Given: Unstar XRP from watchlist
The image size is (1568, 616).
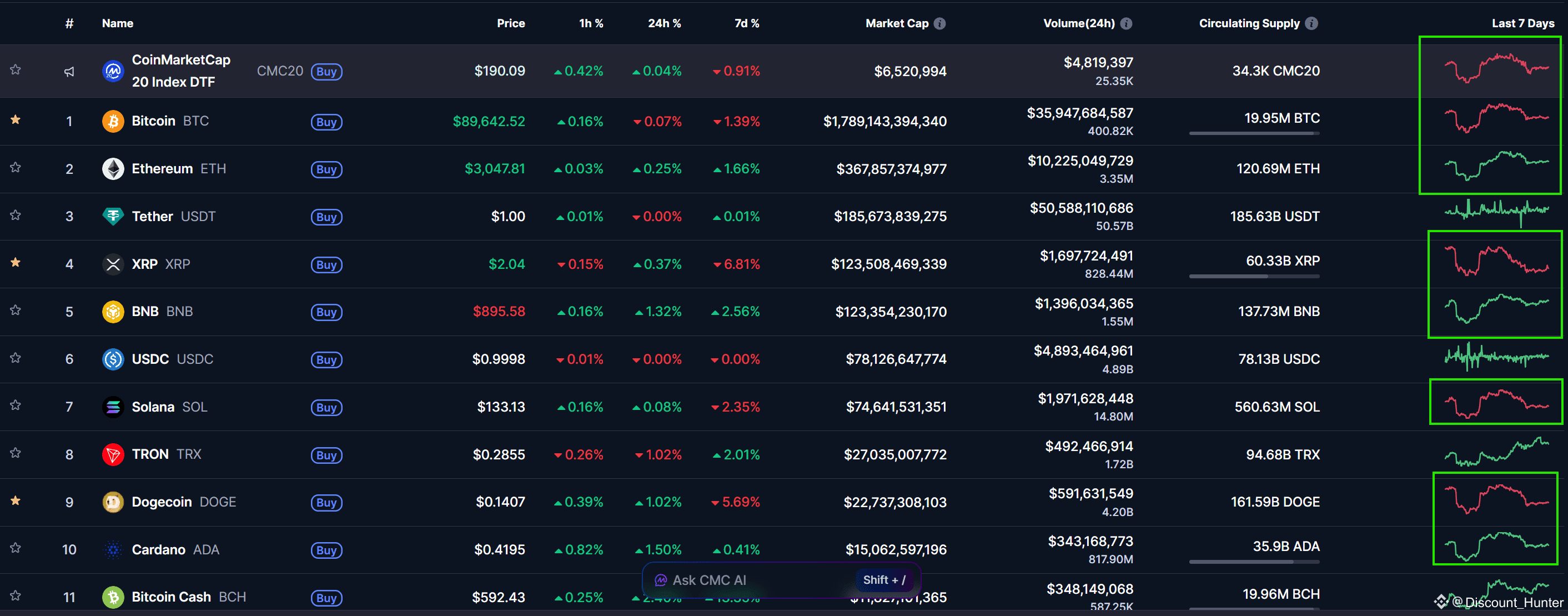Looking at the screenshot, I should (16, 262).
